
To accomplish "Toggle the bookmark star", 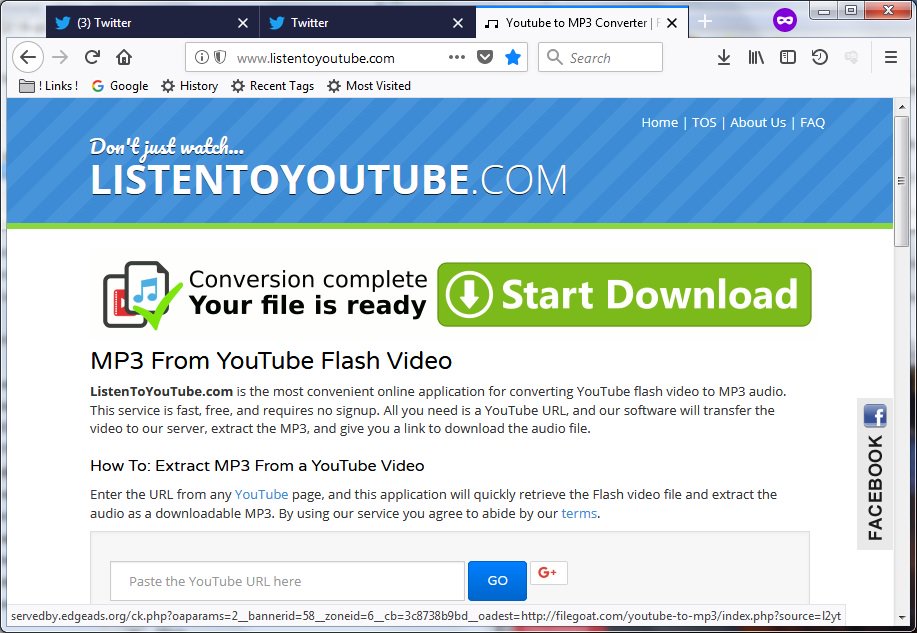I will 513,57.
